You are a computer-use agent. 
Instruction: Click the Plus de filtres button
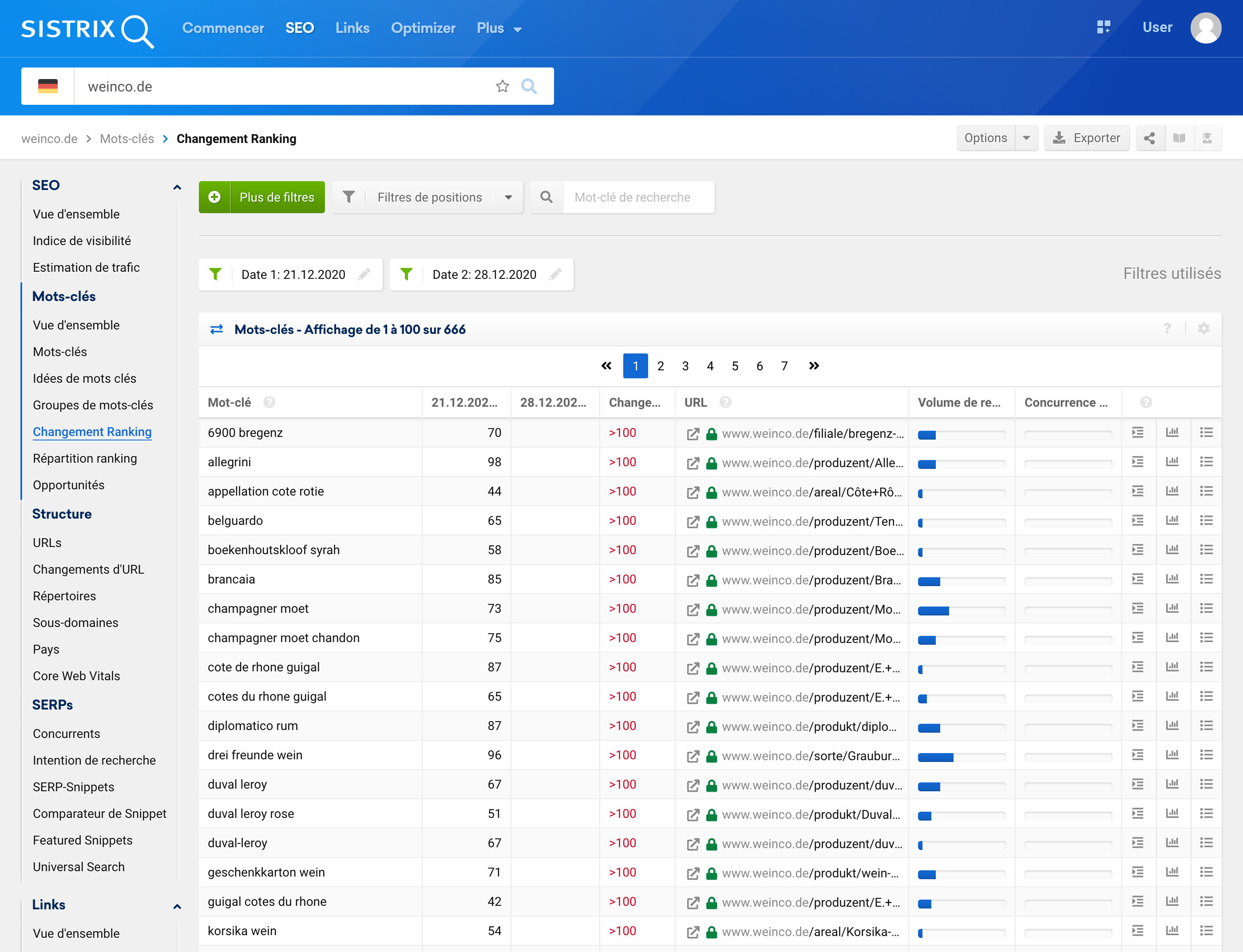[x=262, y=197]
